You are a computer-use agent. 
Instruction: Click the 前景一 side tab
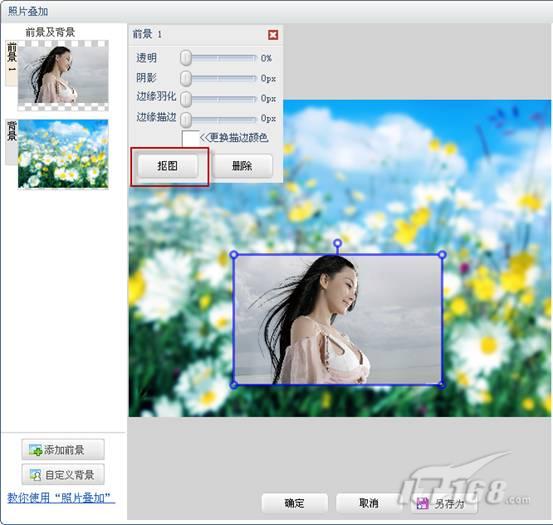[12, 63]
